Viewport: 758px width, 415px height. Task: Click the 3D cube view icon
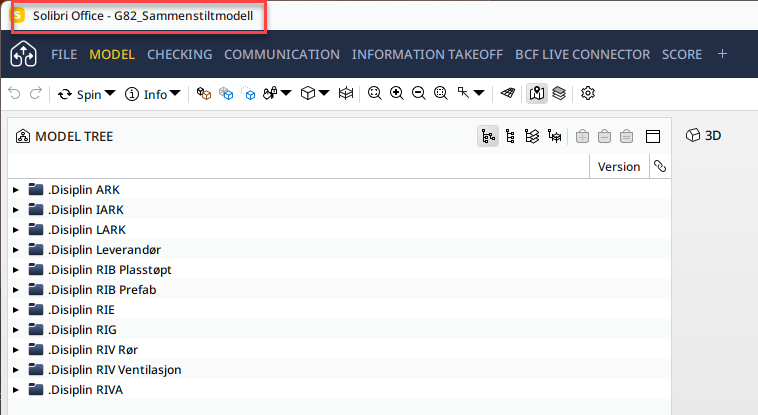click(308, 93)
